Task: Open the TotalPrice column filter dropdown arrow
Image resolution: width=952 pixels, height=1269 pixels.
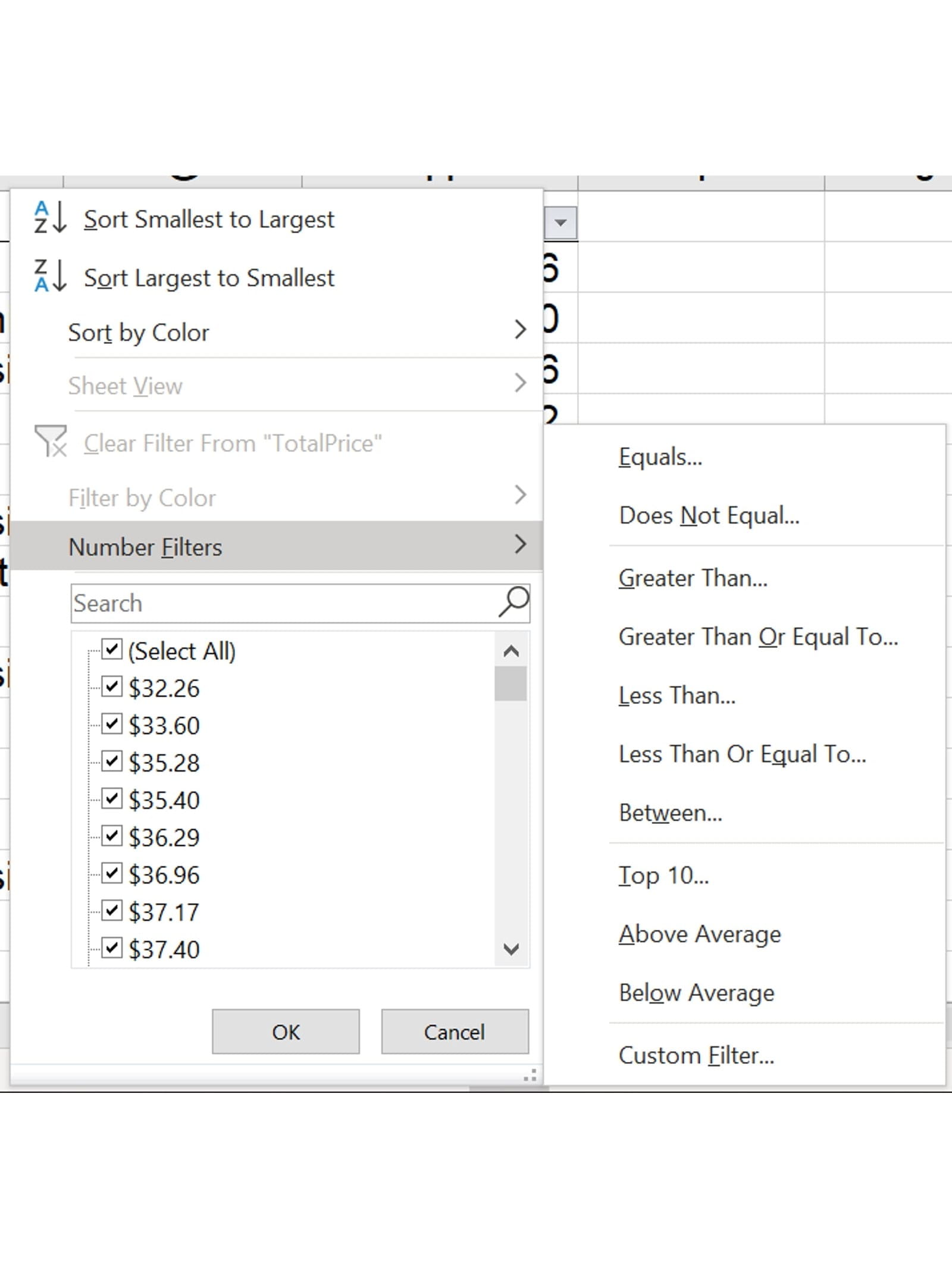Action: (560, 223)
